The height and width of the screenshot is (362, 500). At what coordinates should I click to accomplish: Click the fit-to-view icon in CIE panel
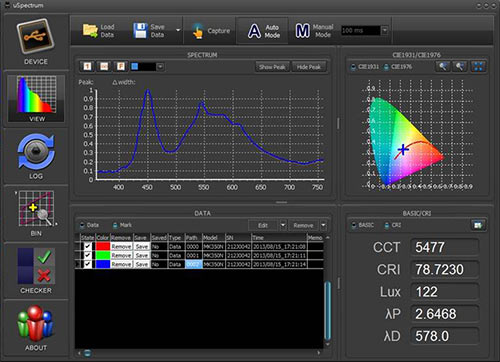click(x=478, y=67)
